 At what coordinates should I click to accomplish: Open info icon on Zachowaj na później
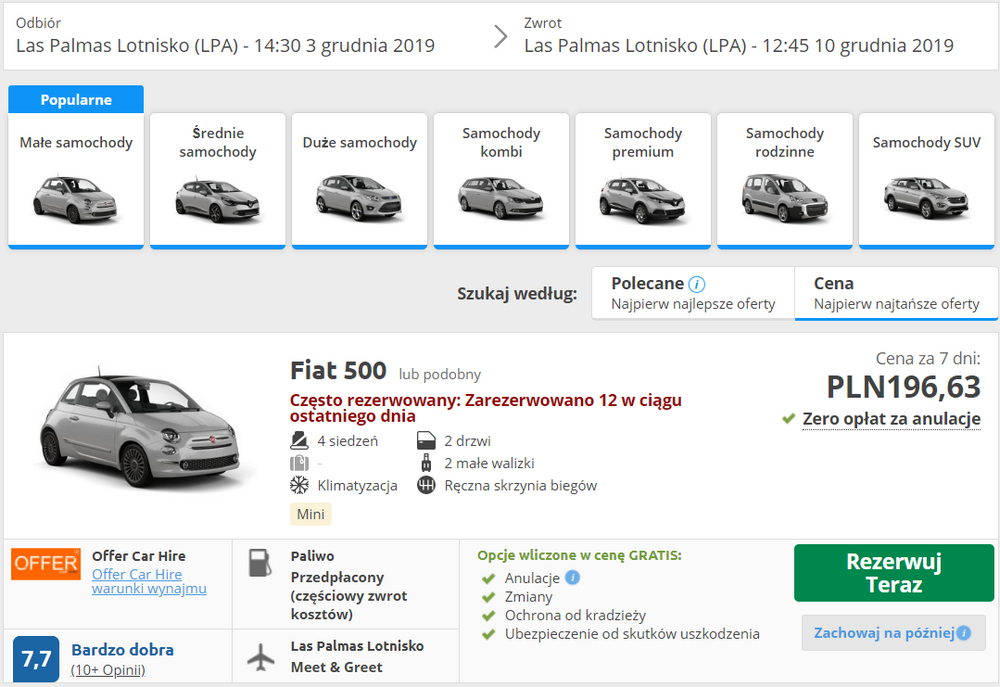(964, 633)
